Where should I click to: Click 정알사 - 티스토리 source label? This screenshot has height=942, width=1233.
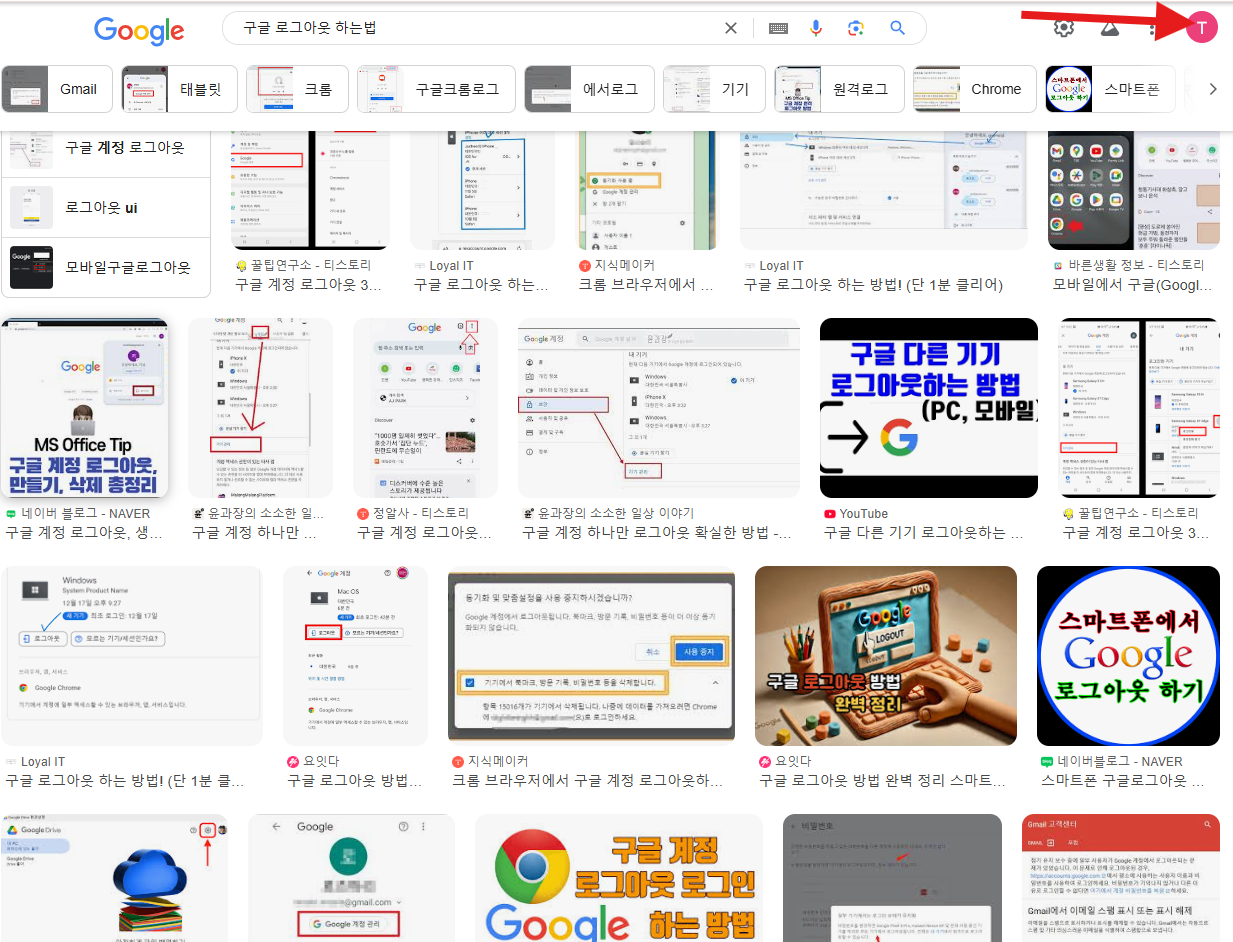point(423,513)
